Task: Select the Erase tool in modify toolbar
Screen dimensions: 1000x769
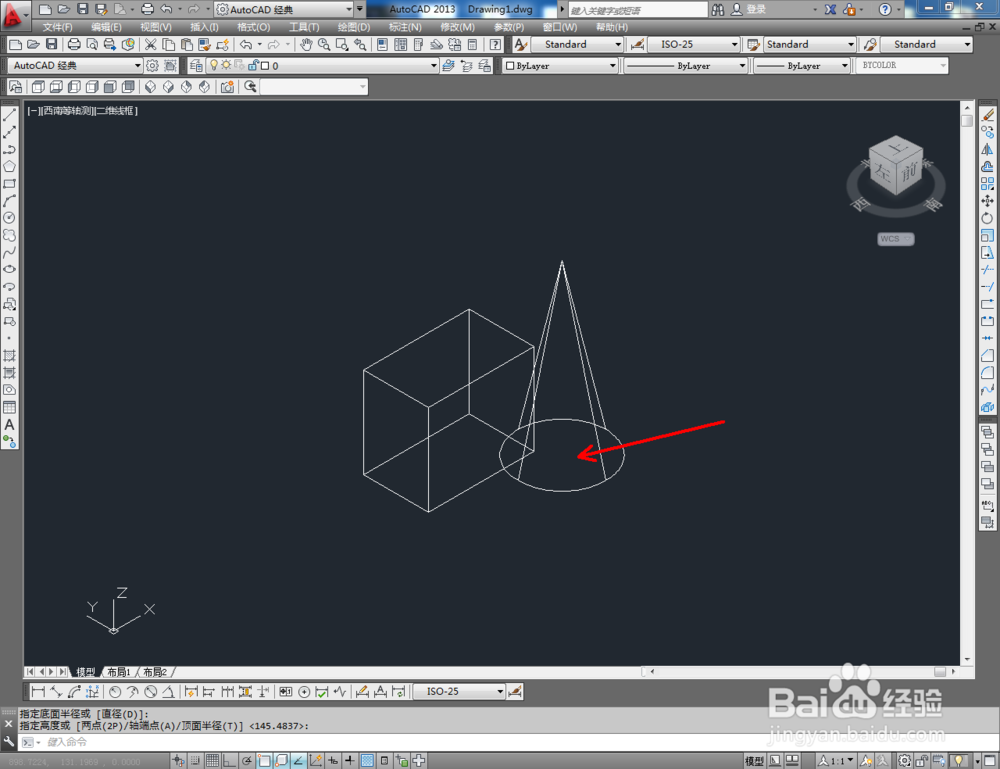Action: pos(987,115)
